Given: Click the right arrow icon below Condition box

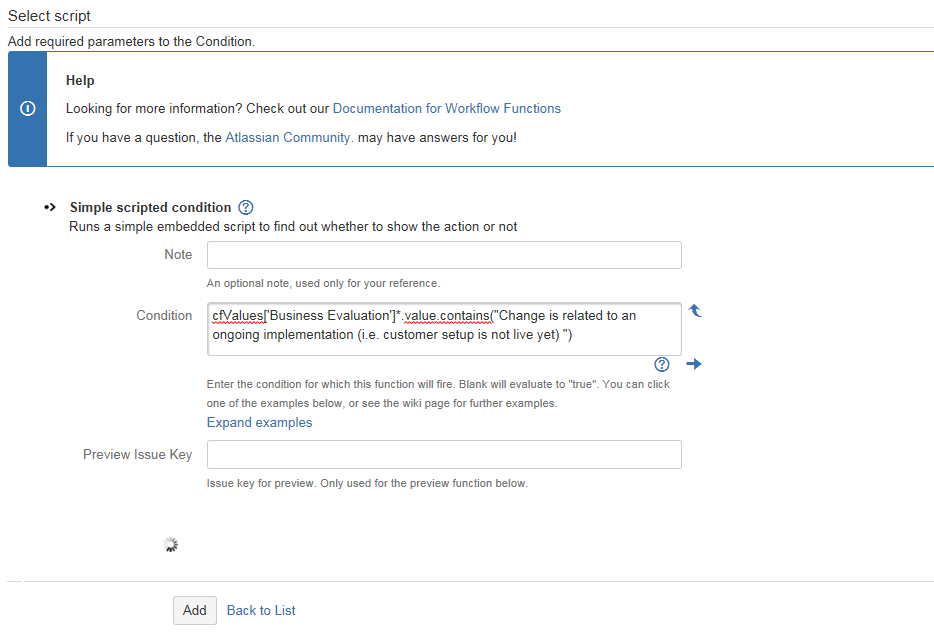Looking at the screenshot, I should [x=694, y=364].
